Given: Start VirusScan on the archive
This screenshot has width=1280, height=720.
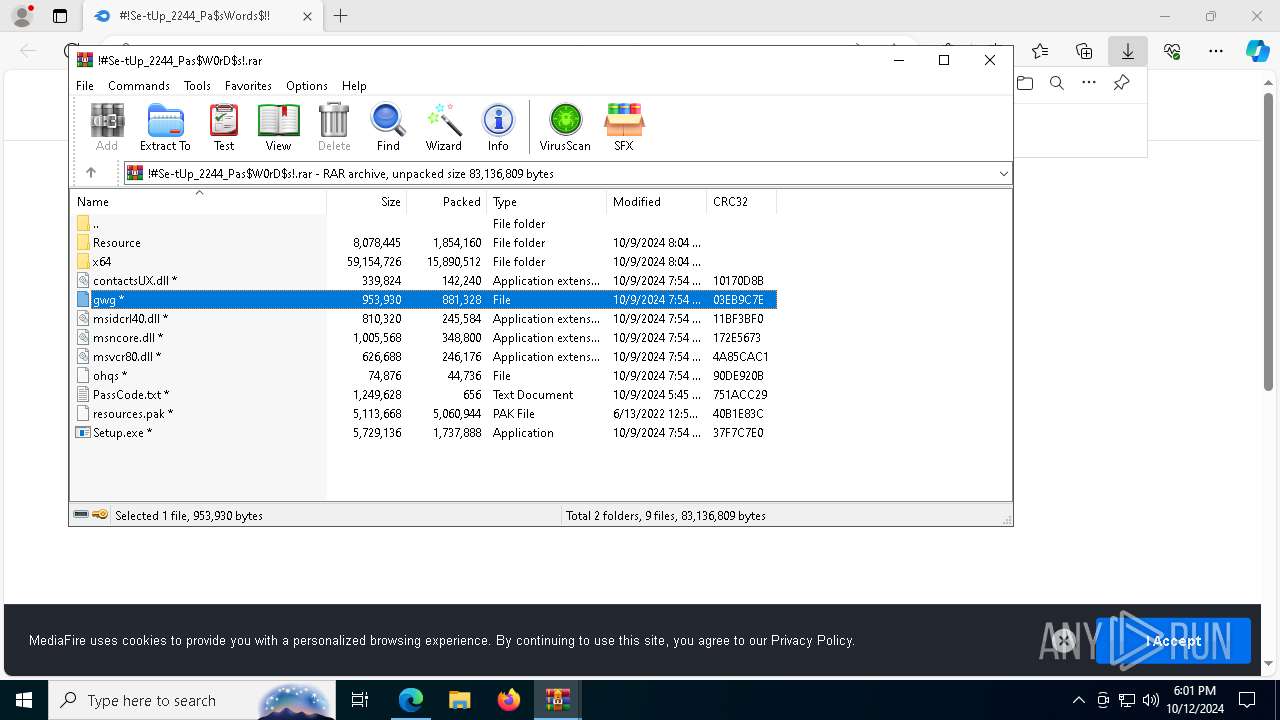Looking at the screenshot, I should [x=565, y=127].
